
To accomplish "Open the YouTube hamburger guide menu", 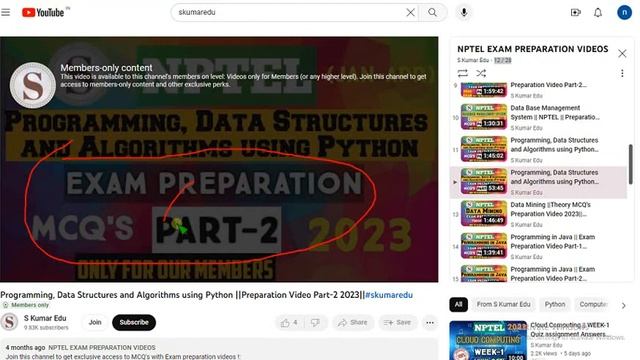I will click(6, 12).
